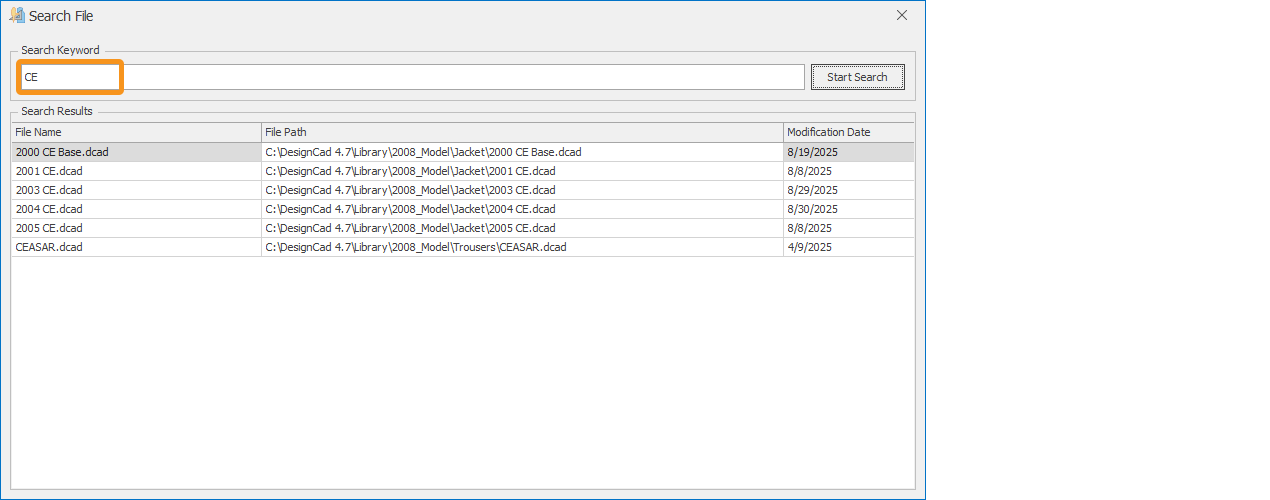Click the 4/9/2025 modification date cell
Viewport: 1270px width, 500px height.
809,247
